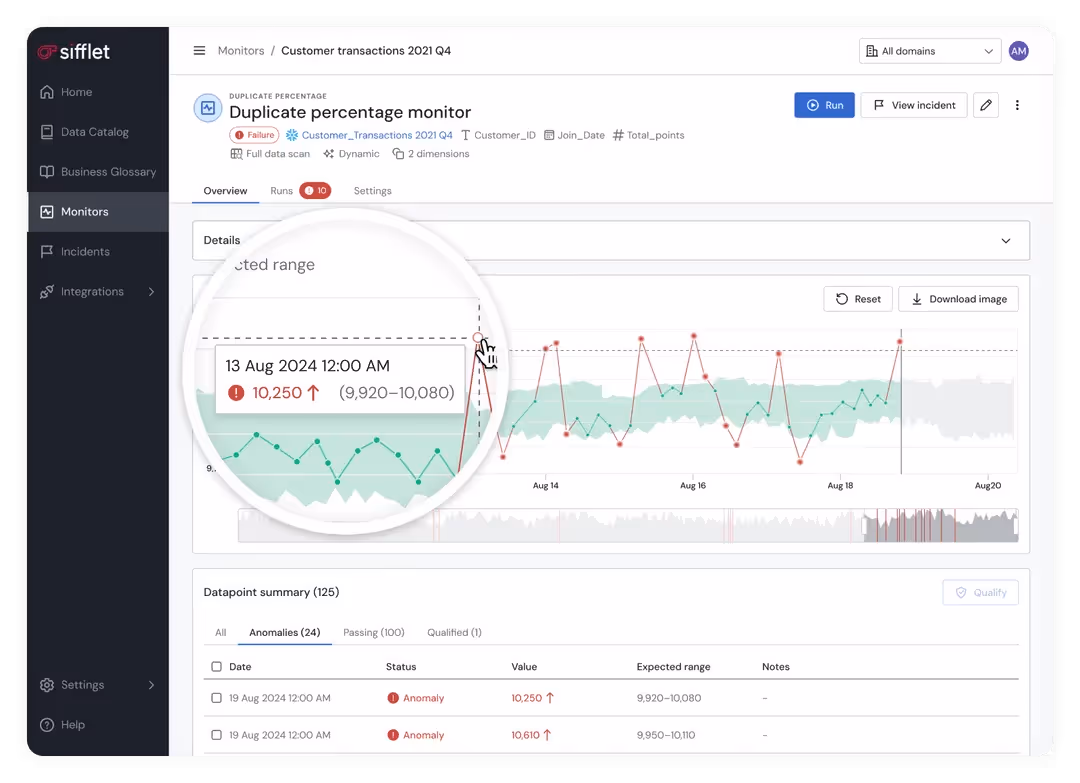Select the Anomalies (24) tab
Image resolution: width=1080 pixels, height=783 pixels.
click(x=284, y=632)
